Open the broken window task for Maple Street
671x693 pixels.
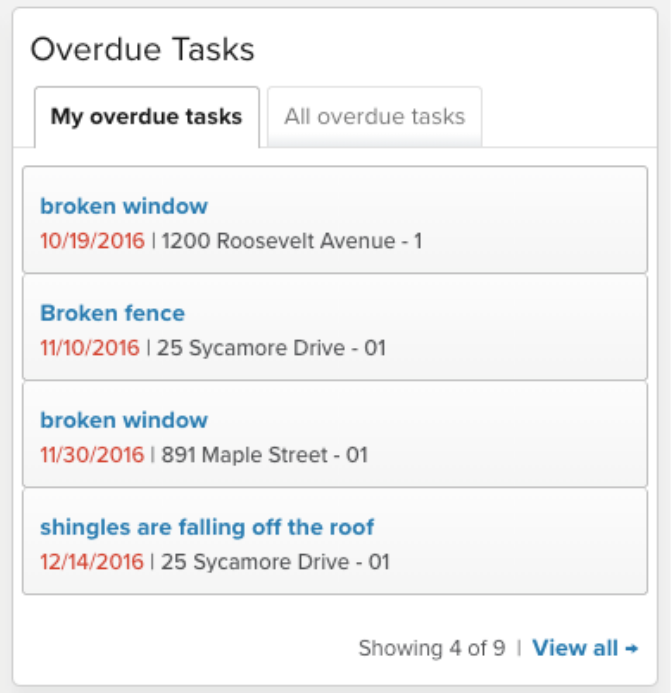click(124, 420)
